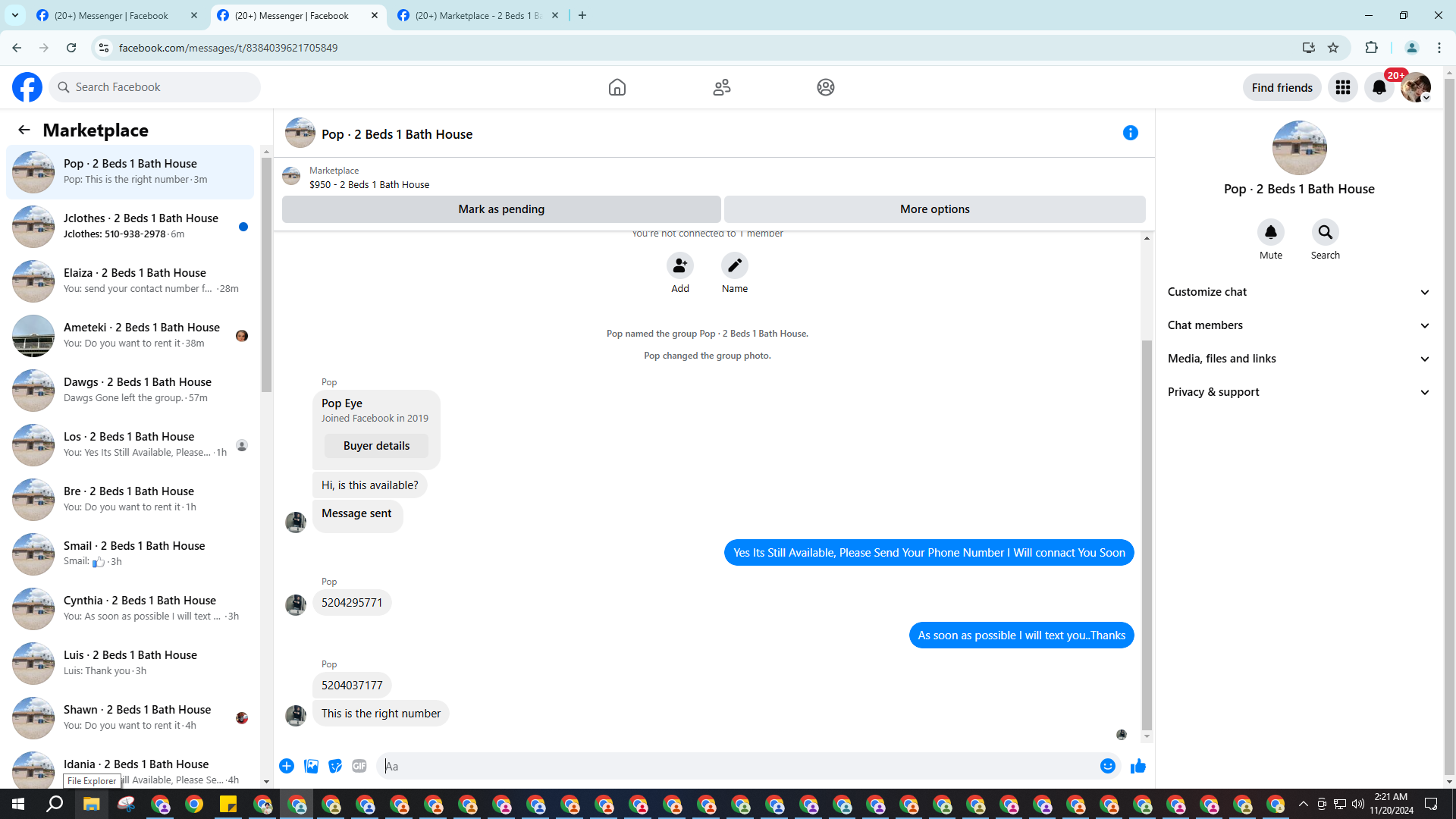
Task: Open the notifications bell with 20+ badge
Action: 1379,87
